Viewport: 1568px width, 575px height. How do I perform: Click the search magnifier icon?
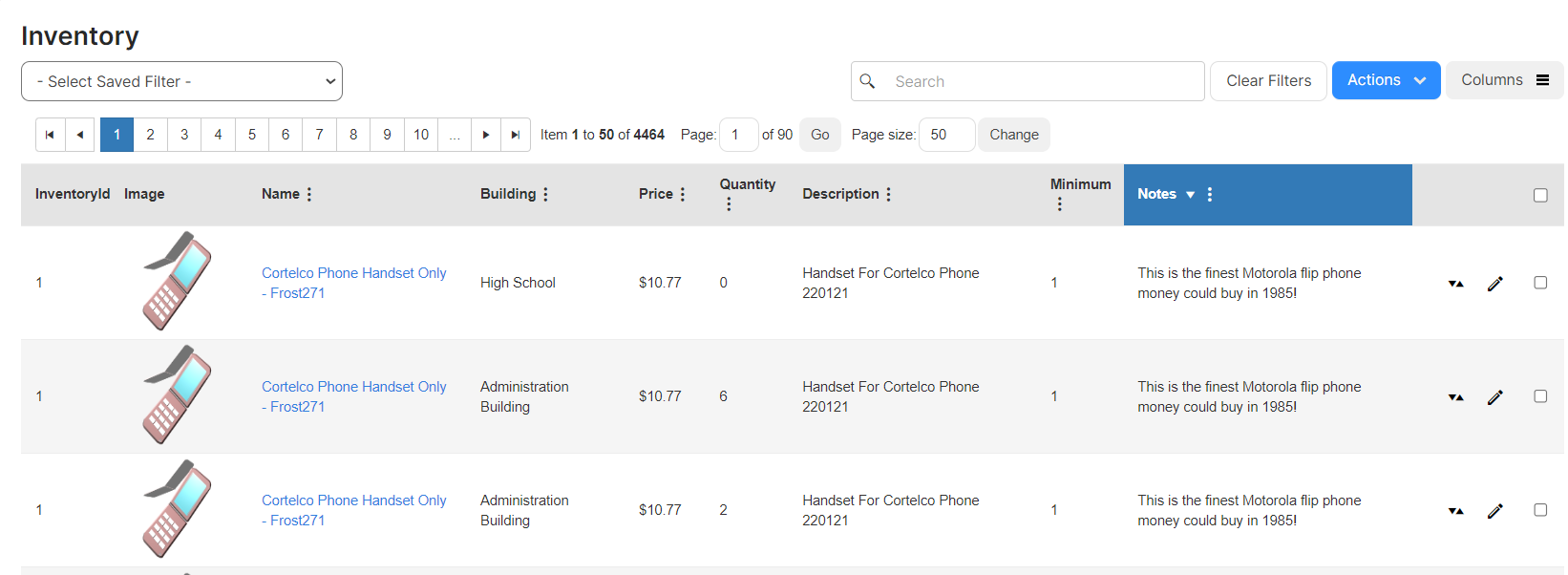[867, 81]
